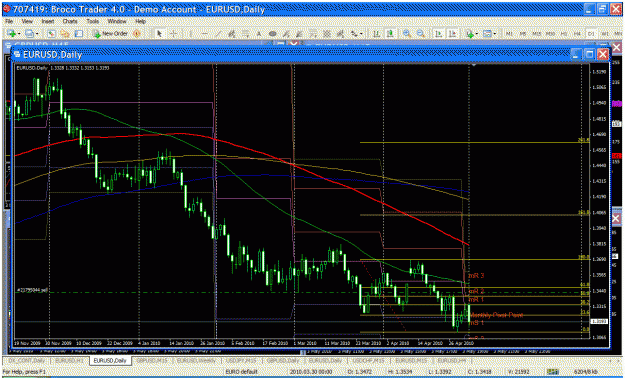Viewport: 625px width, 378px height.
Task: Switch to M30 timeframe
Action: (x=550, y=34)
